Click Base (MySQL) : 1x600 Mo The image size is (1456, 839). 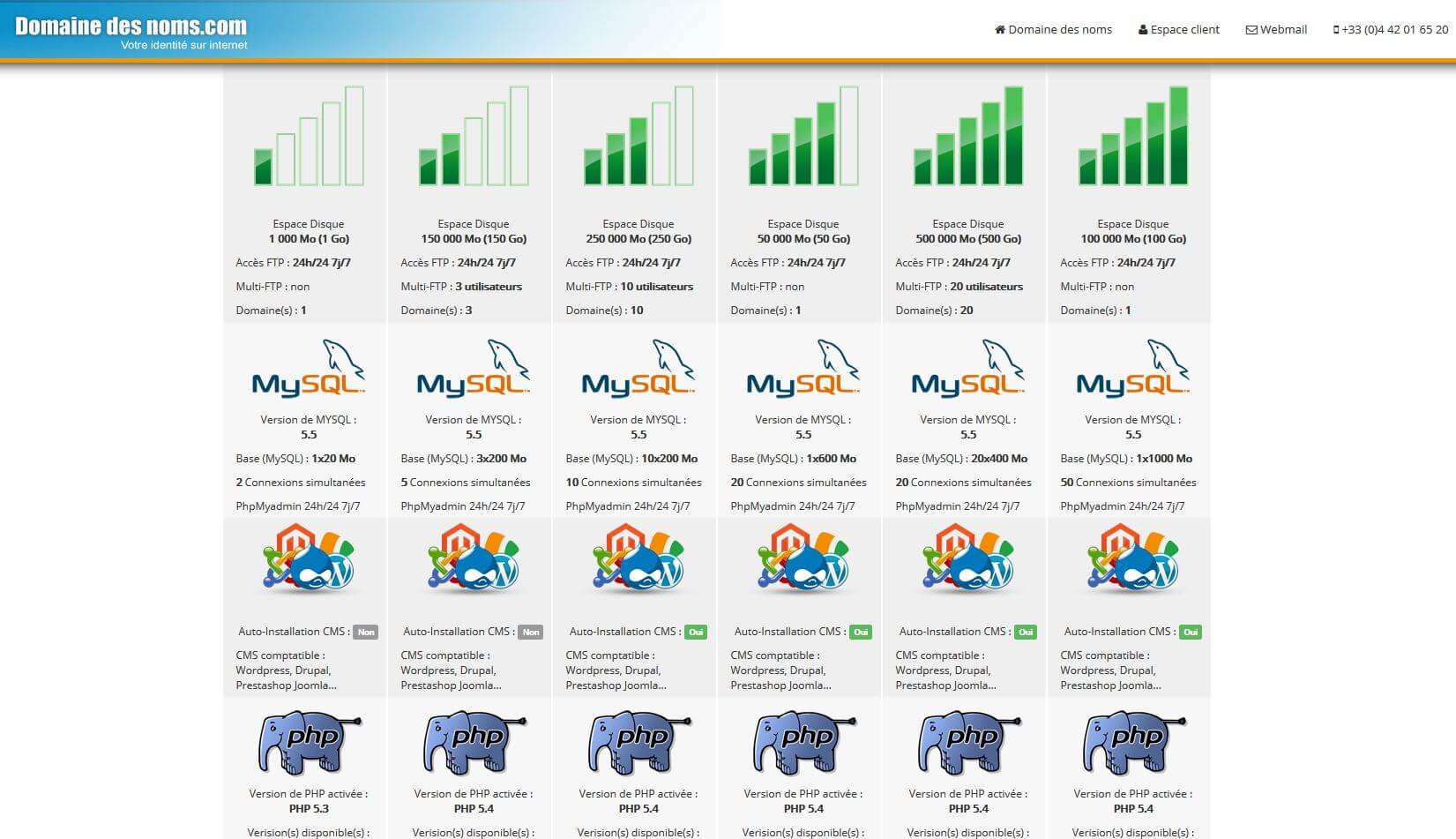(x=794, y=459)
